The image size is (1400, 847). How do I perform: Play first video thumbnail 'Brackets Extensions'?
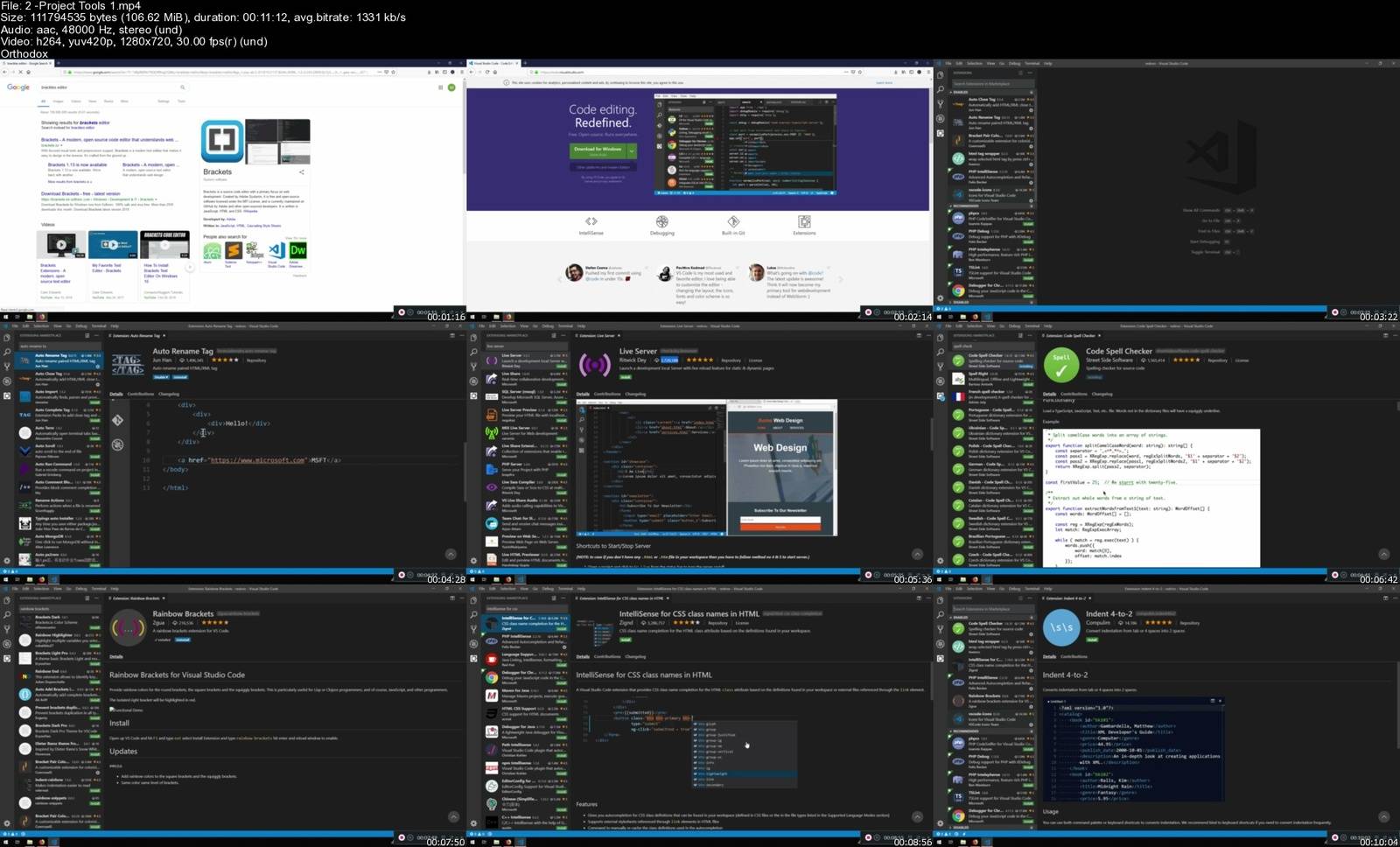(61, 245)
